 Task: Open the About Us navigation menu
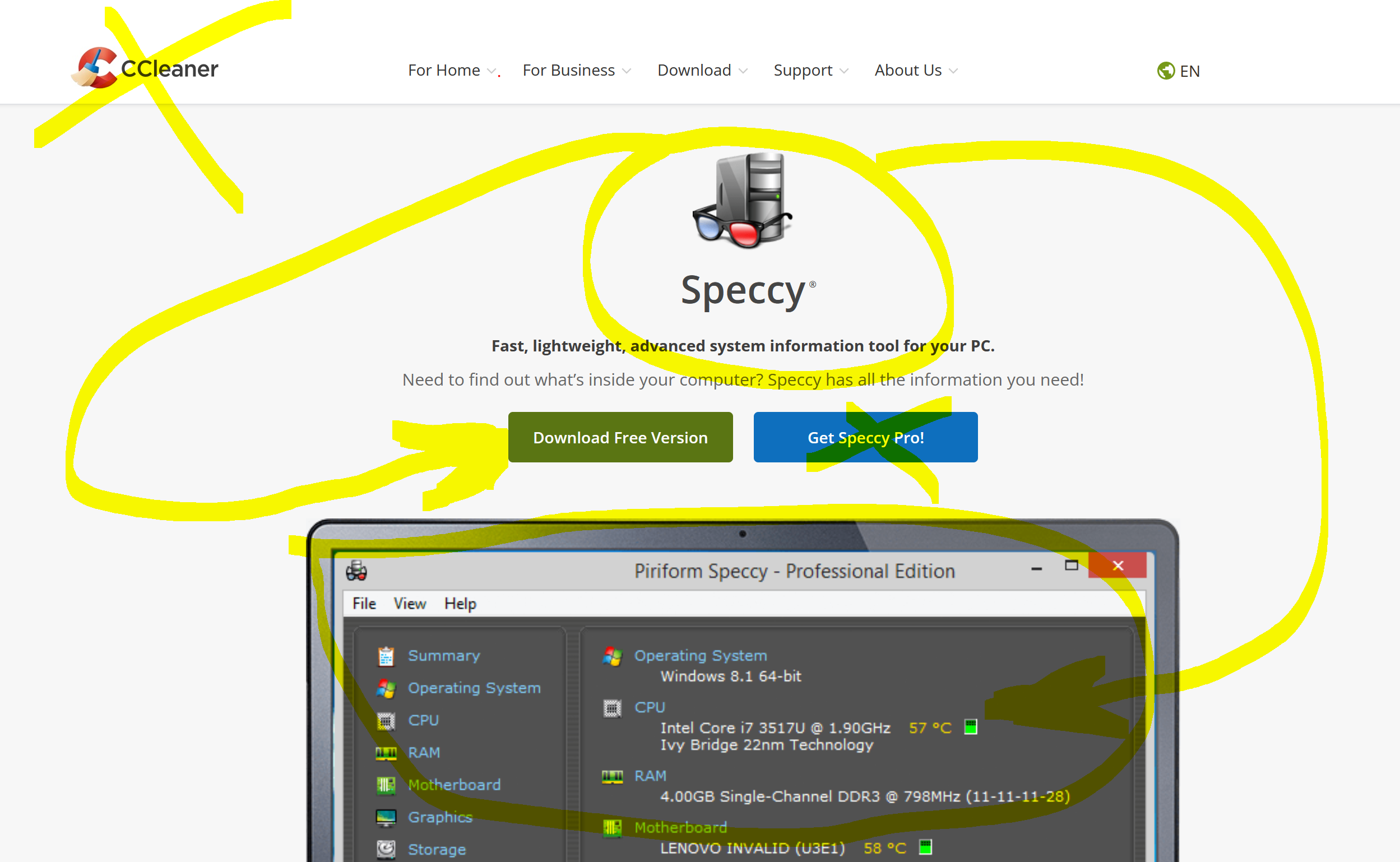coord(915,70)
